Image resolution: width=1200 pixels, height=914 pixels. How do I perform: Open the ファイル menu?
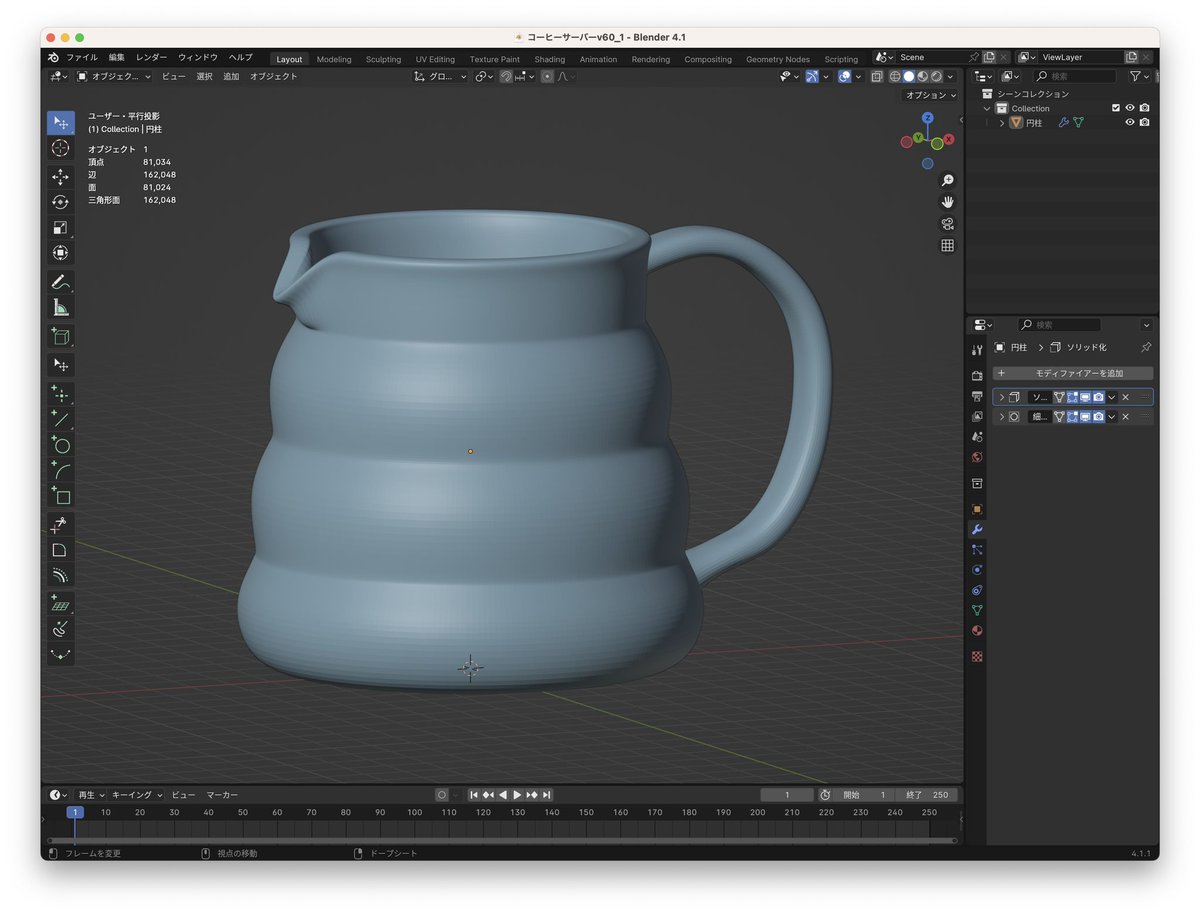pos(82,58)
